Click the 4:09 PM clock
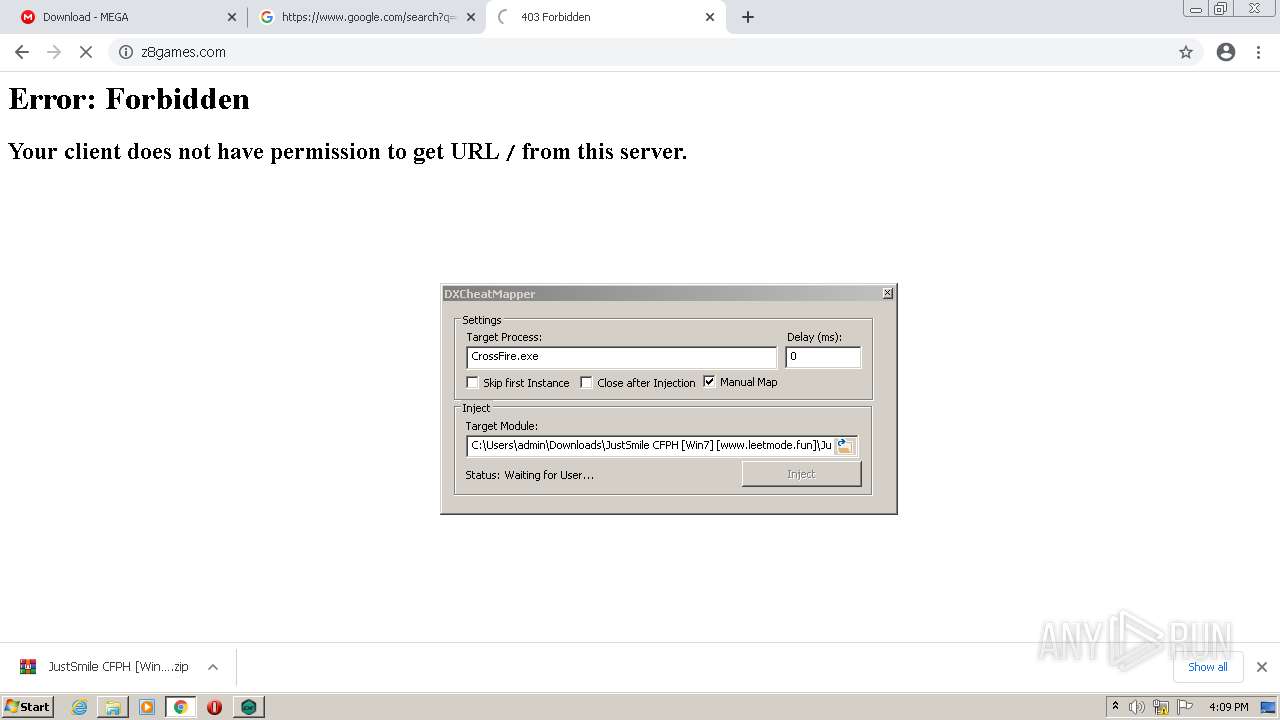The height and width of the screenshot is (720, 1280). pyautogui.click(x=1228, y=707)
